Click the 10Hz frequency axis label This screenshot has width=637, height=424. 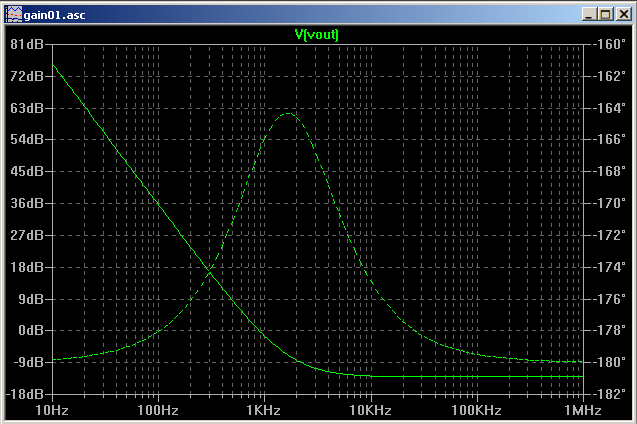(52, 410)
